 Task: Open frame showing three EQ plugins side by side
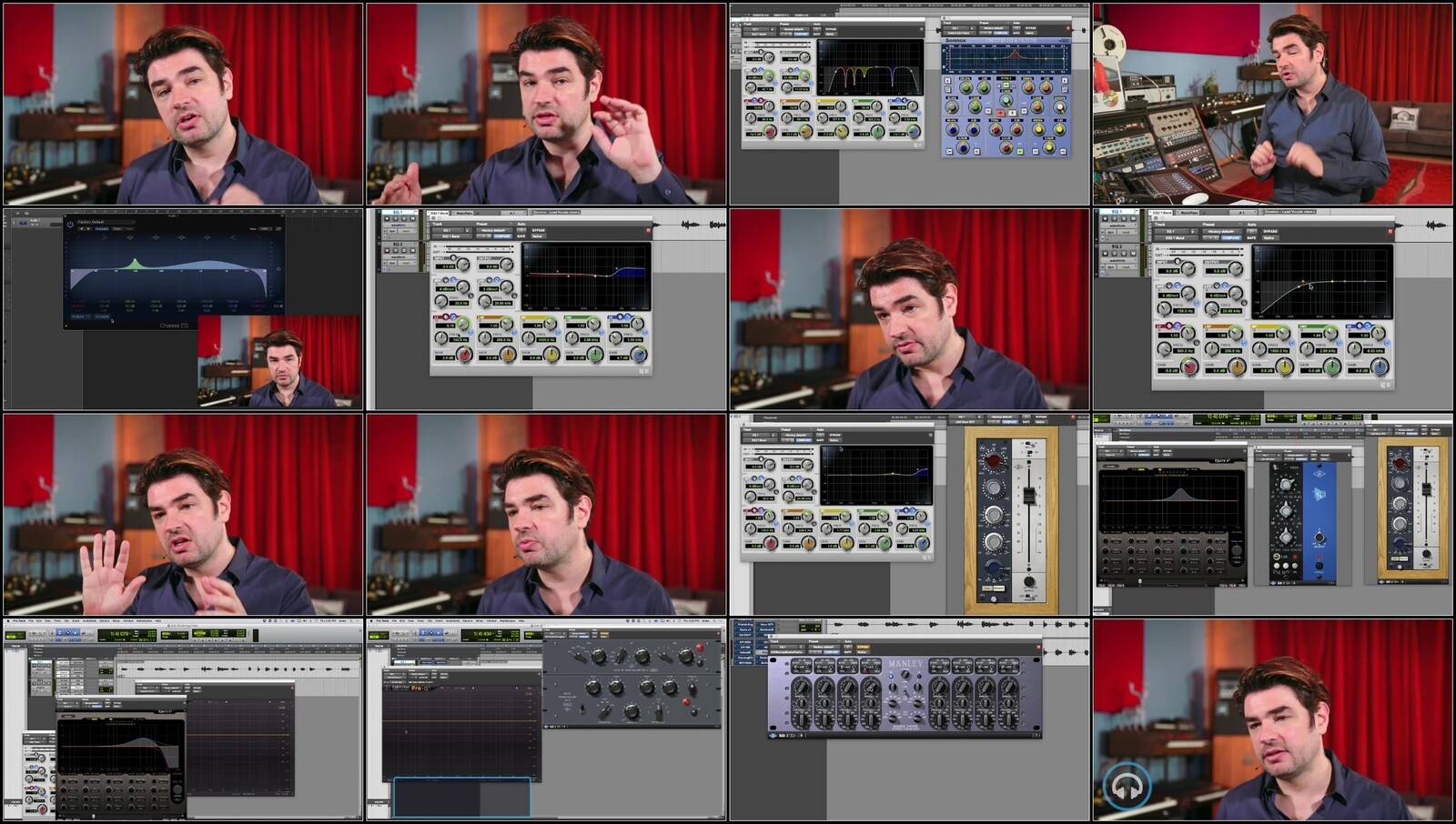[x=1273, y=515]
